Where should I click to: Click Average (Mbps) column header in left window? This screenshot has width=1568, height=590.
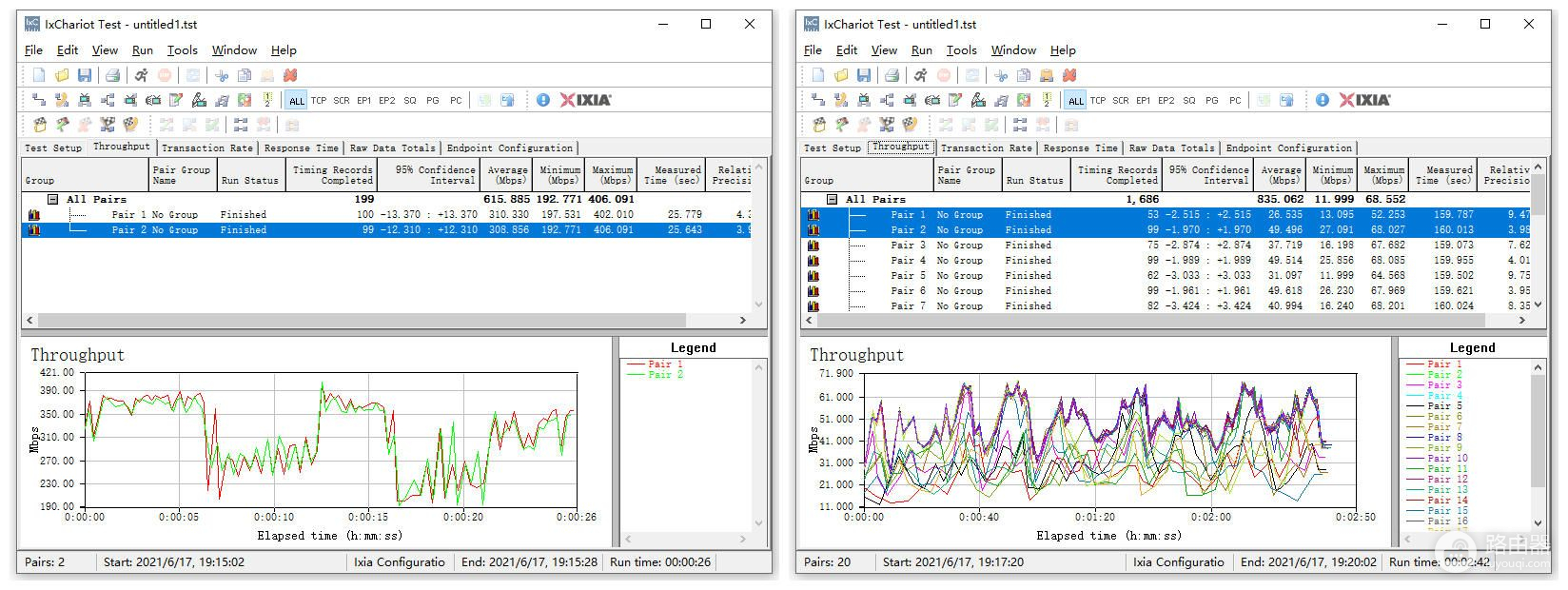point(507,175)
